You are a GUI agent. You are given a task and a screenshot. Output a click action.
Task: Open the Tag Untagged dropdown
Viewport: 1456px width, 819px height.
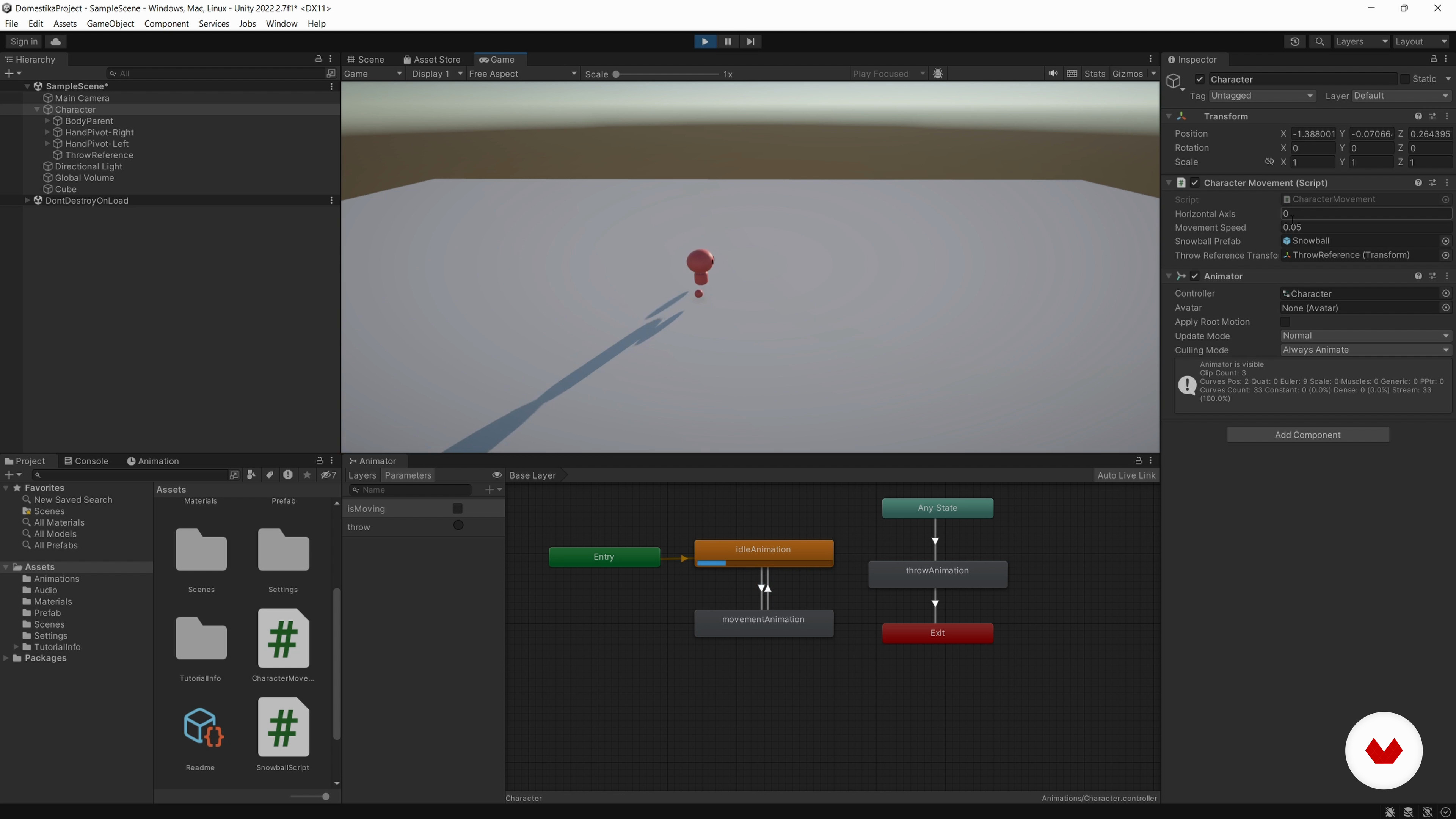click(x=1262, y=96)
